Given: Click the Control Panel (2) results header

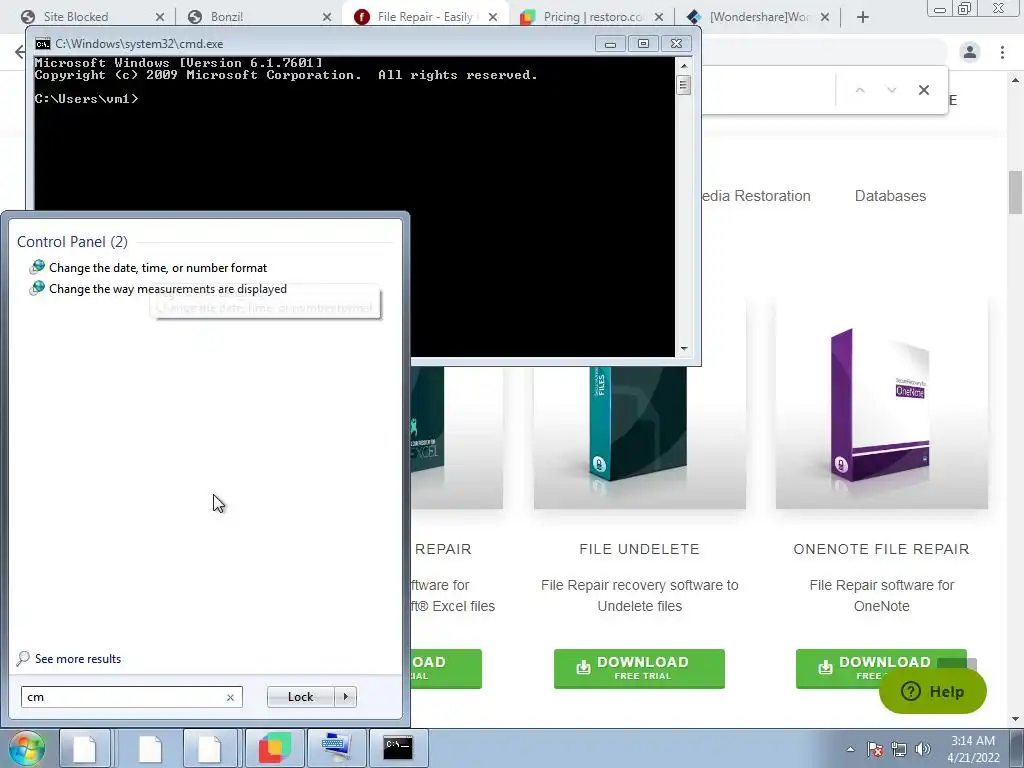Looking at the screenshot, I should tap(72, 242).
